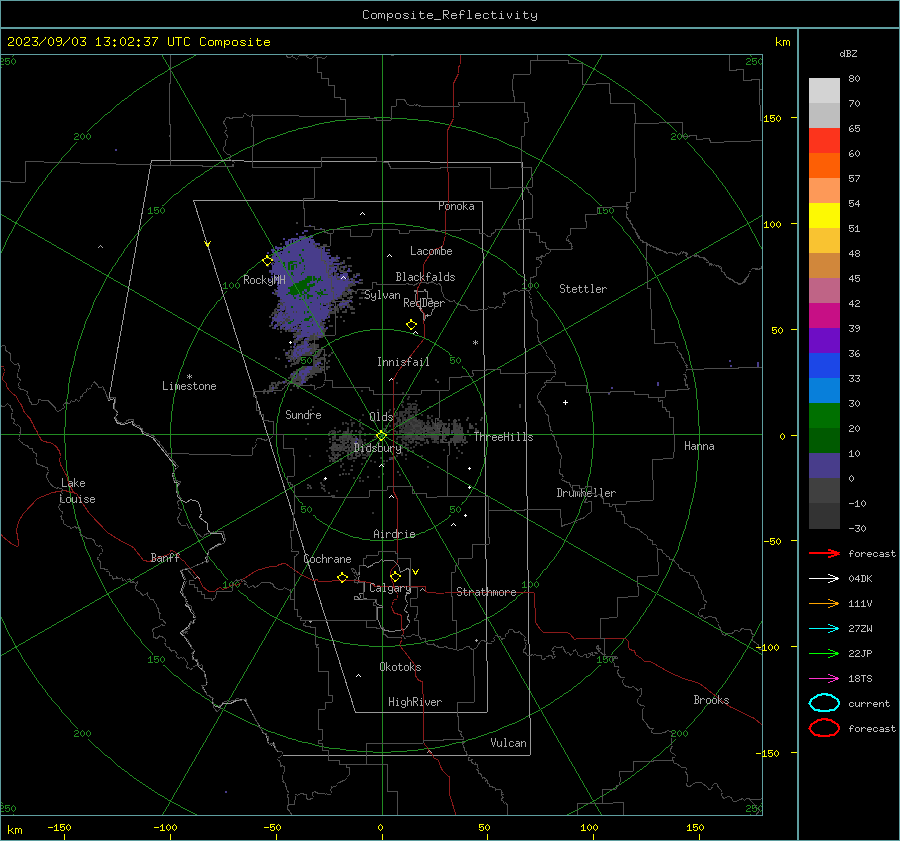900x841 pixels.
Task: Click the Calgary city label
Action: coord(390,588)
